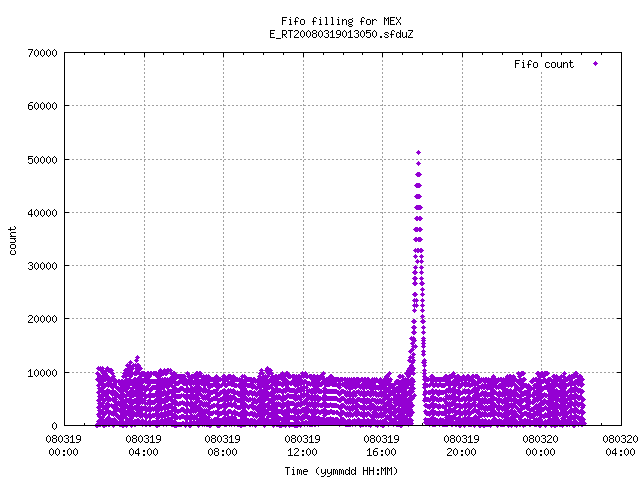Viewport: 640px width, 480px height.
Task: Click the y-axis tick value 40000
Action: point(42,213)
